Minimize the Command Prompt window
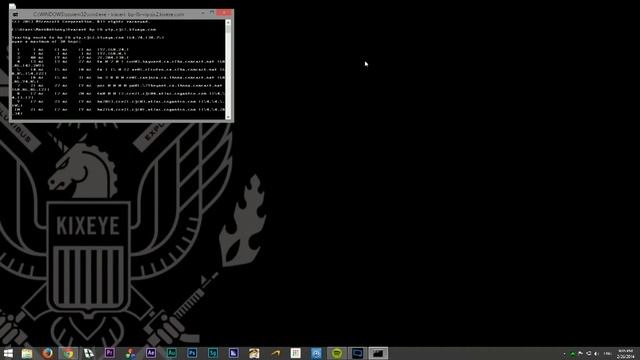640x360 pixels. tap(202, 13)
